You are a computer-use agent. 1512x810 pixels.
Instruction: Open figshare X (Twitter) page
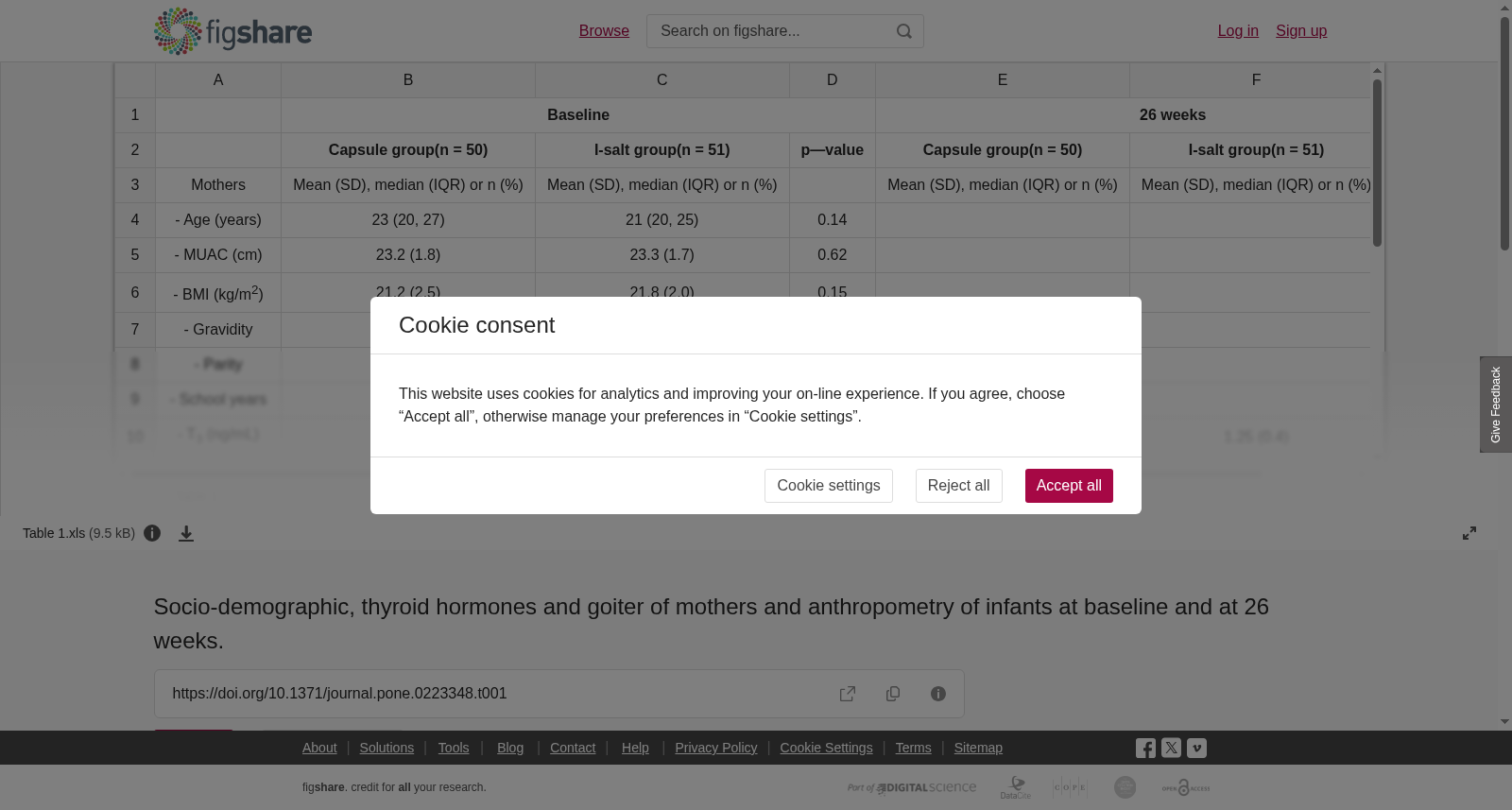[1171, 748]
